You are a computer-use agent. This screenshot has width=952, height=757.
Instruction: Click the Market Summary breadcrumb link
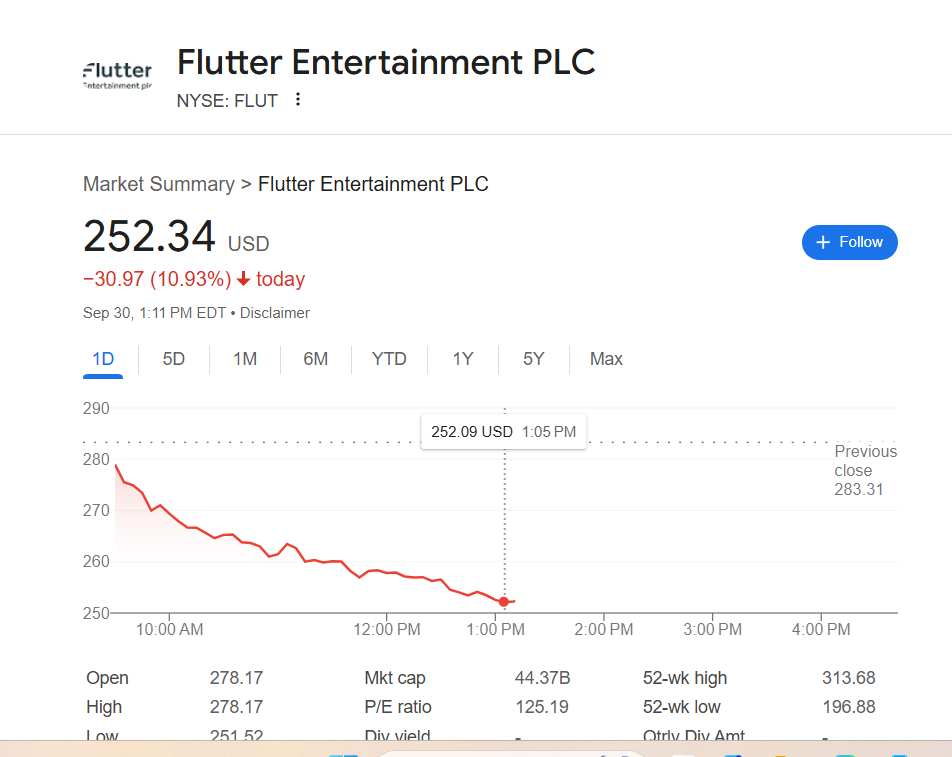pyautogui.click(x=158, y=184)
